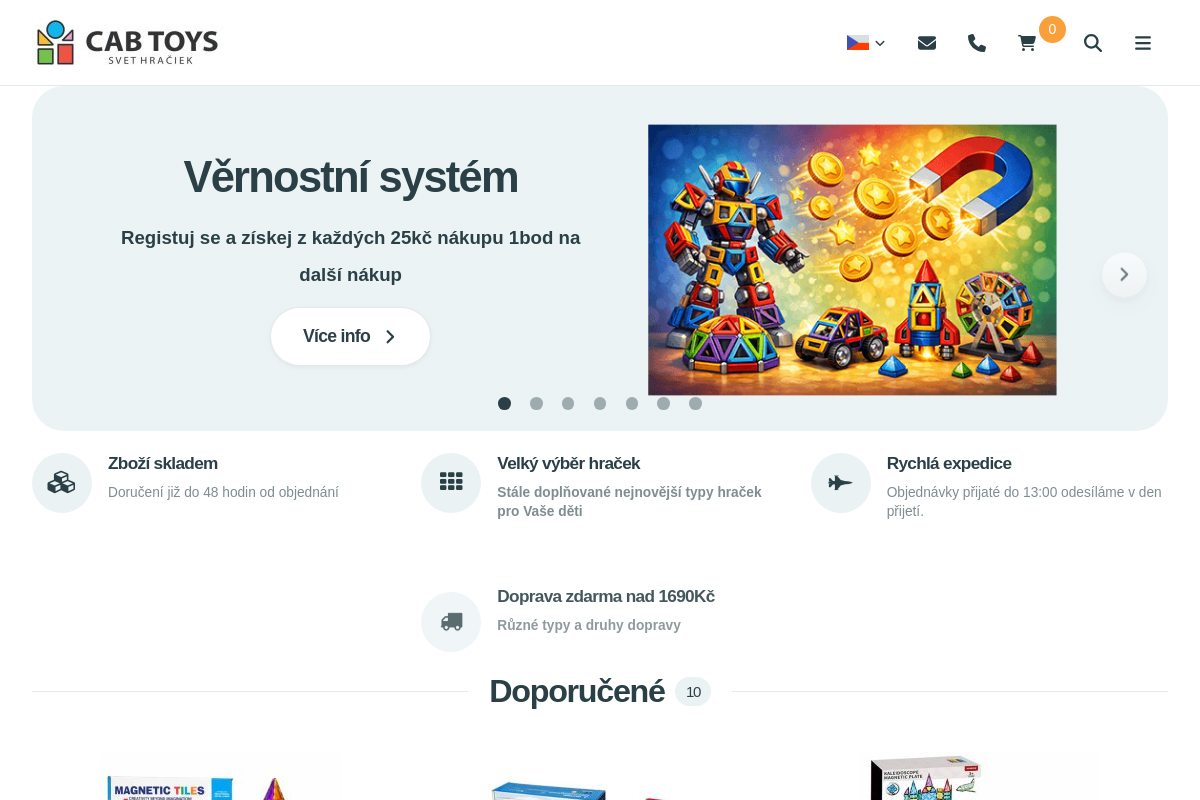The image size is (1200, 800).
Task: Click the cart item count badge
Action: pyautogui.click(x=1052, y=29)
